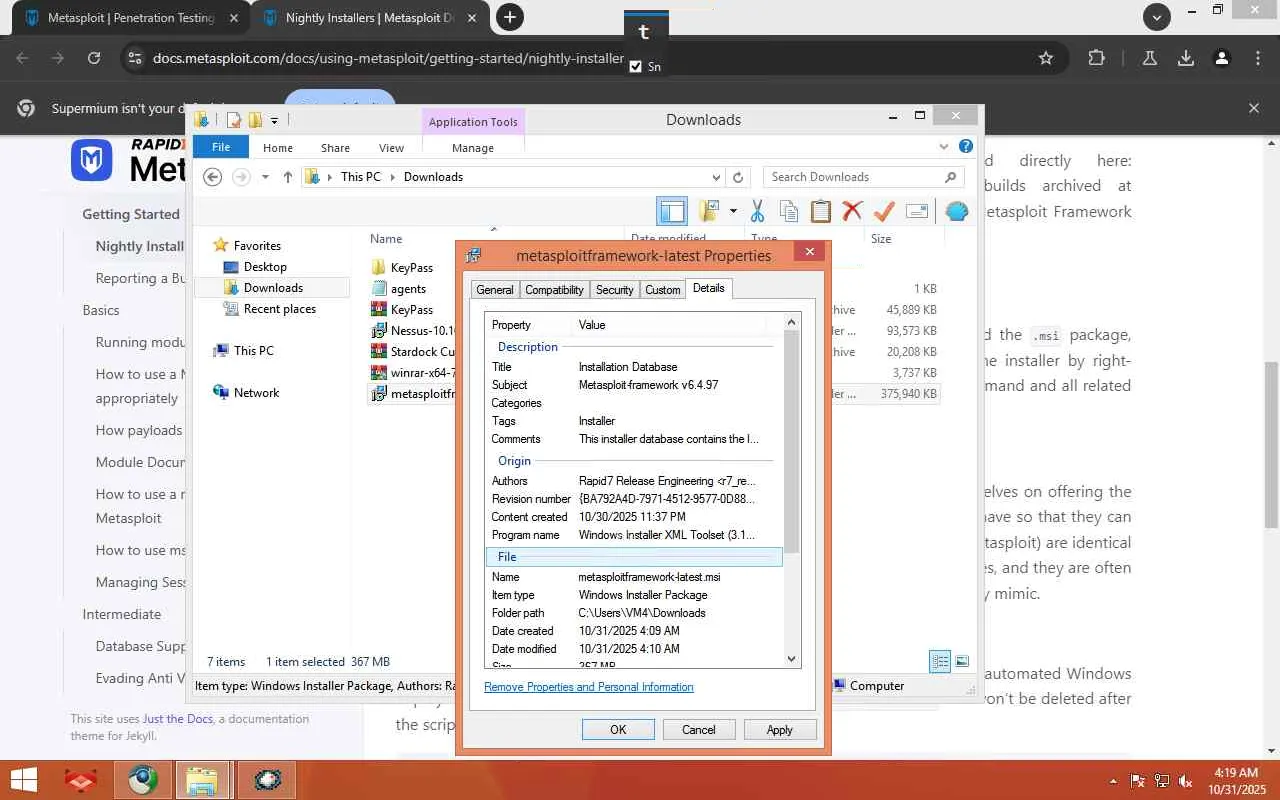Click the Properties details list scrollbar
The width and height of the screenshot is (1280, 800).
[x=792, y=440]
